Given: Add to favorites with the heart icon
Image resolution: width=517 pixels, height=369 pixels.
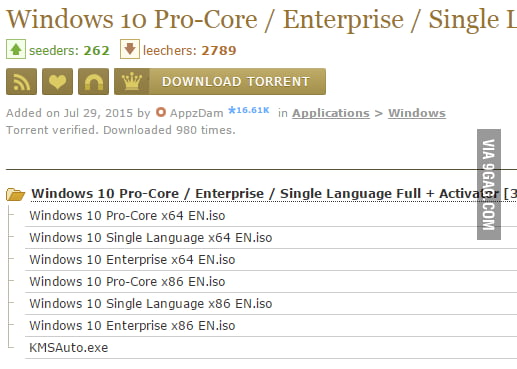Looking at the screenshot, I should pyautogui.click(x=57, y=82).
